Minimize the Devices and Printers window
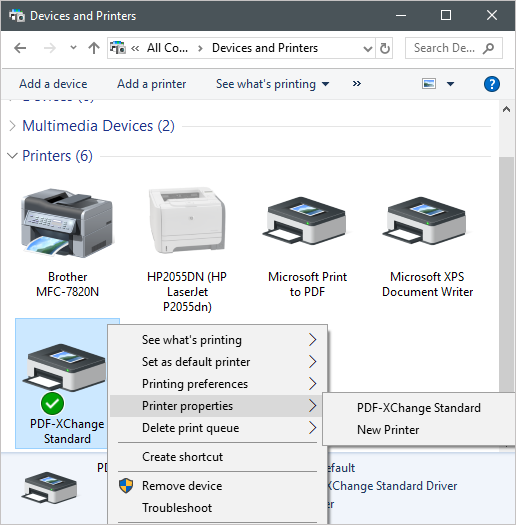Image resolution: width=516 pixels, height=525 pixels. pos(400,15)
